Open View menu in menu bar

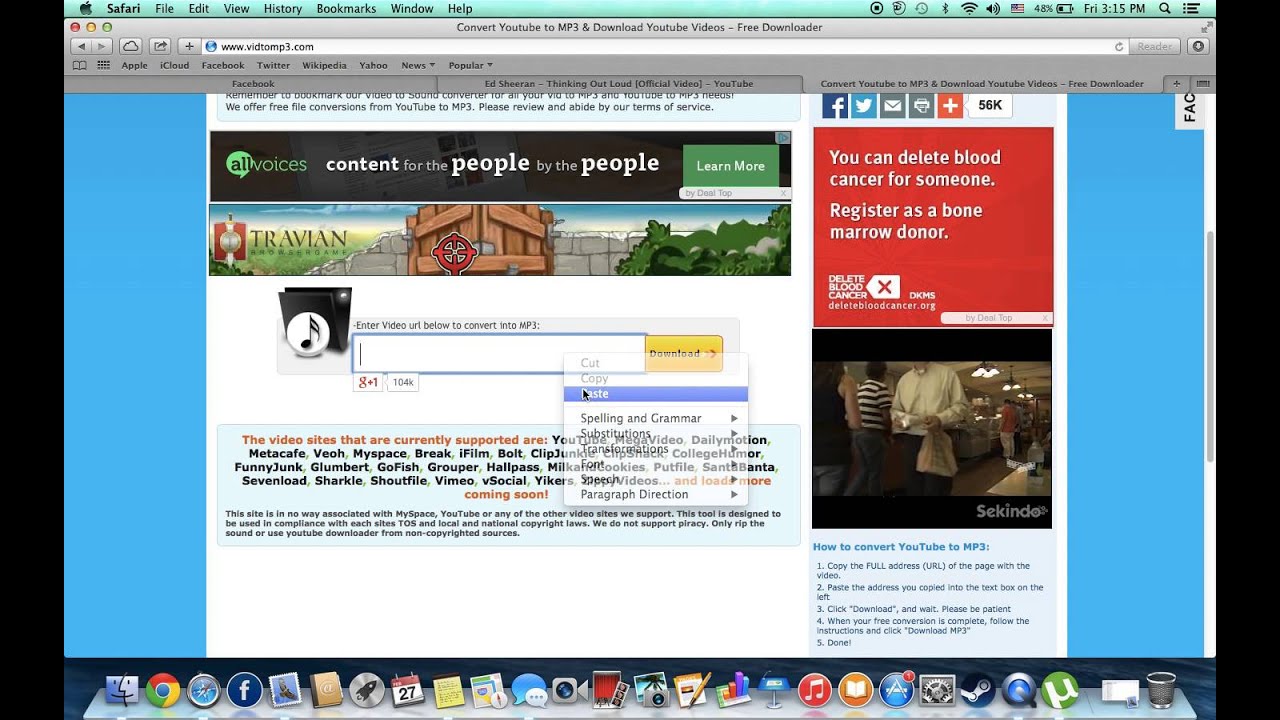236,8
